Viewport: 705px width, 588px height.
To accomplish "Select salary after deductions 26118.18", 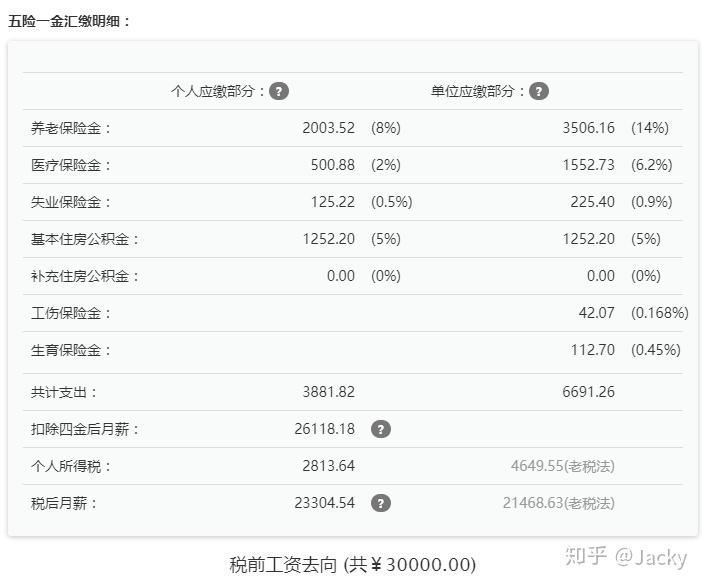I will 324,429.
